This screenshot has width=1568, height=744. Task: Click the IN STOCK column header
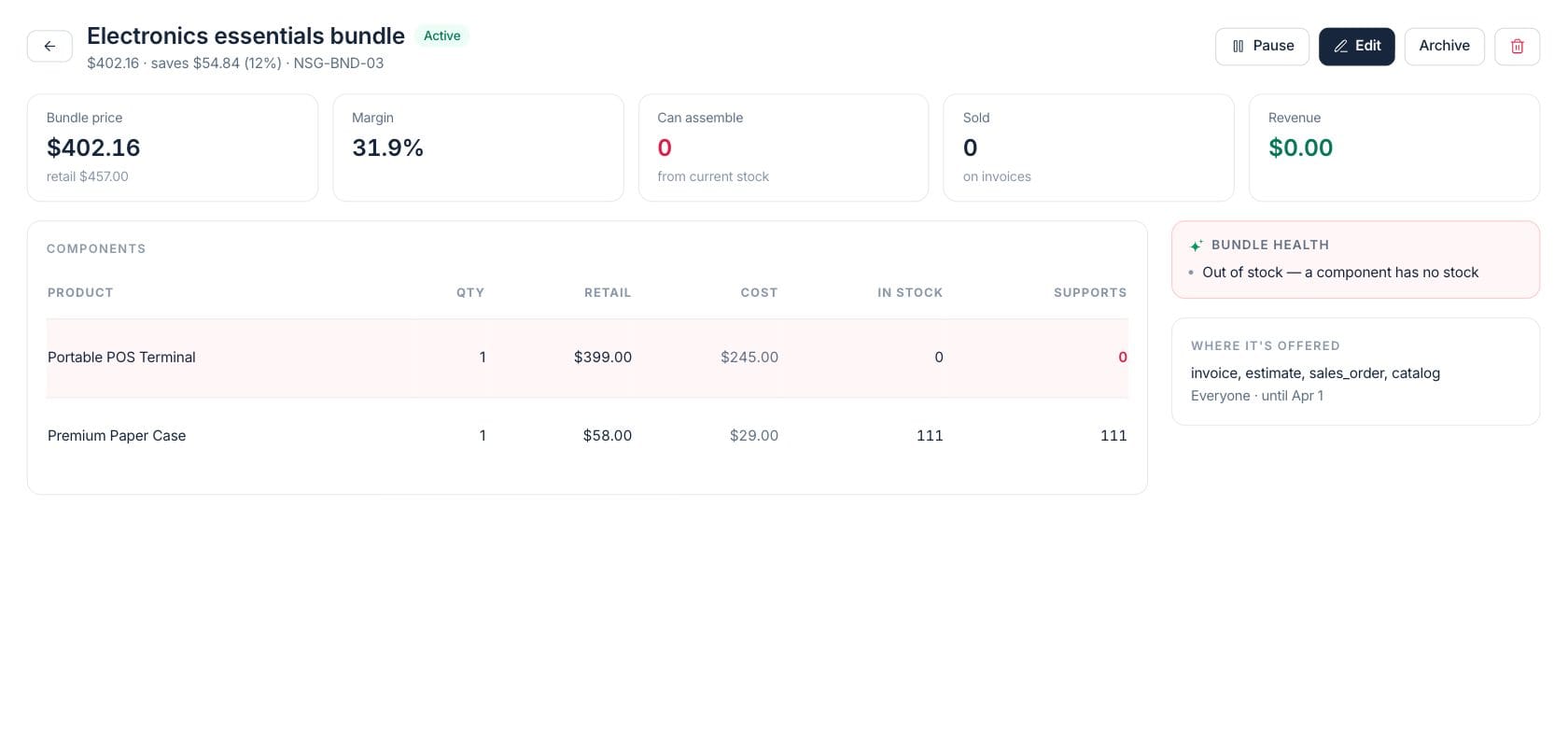[910, 293]
